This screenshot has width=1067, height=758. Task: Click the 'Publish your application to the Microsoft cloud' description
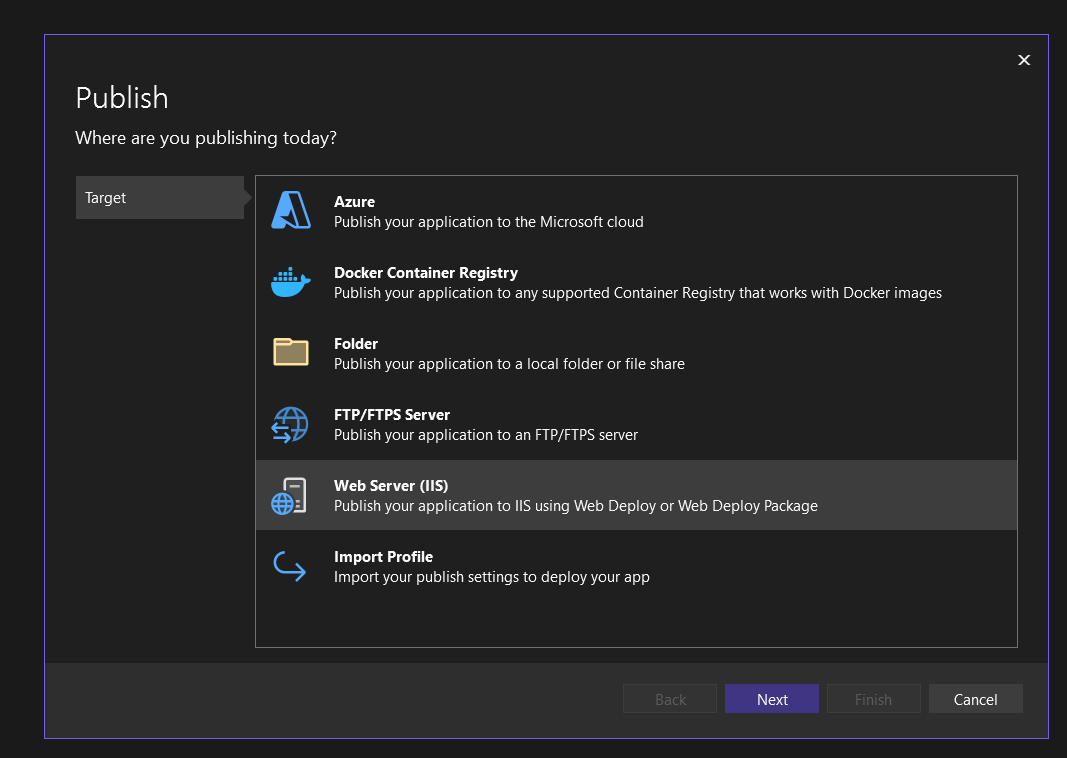click(488, 222)
